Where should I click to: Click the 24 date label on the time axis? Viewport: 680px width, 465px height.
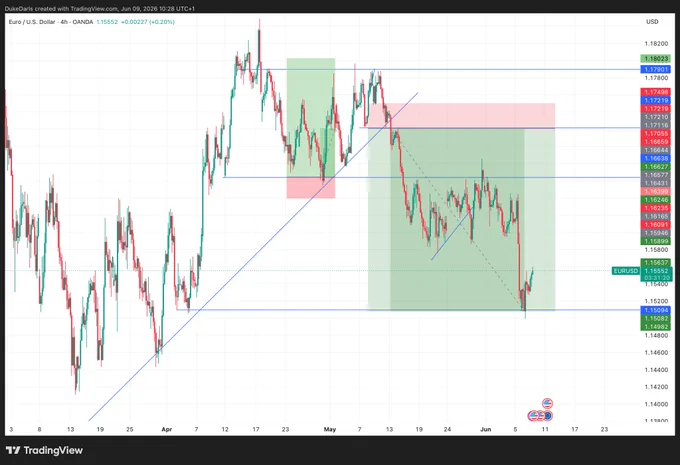click(x=448, y=429)
